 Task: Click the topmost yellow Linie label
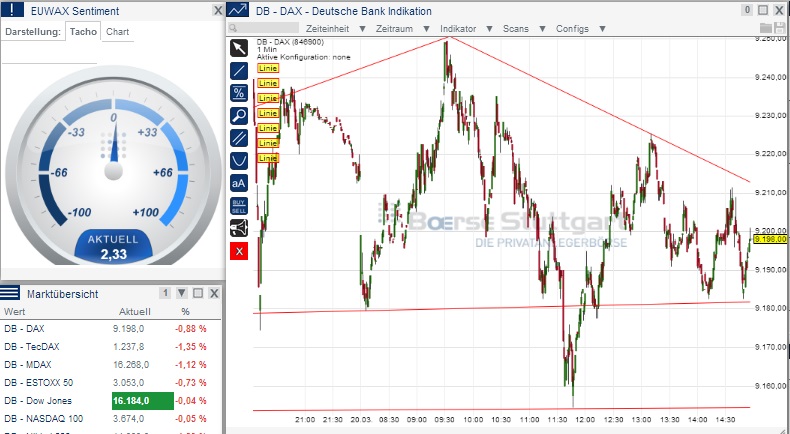268,68
